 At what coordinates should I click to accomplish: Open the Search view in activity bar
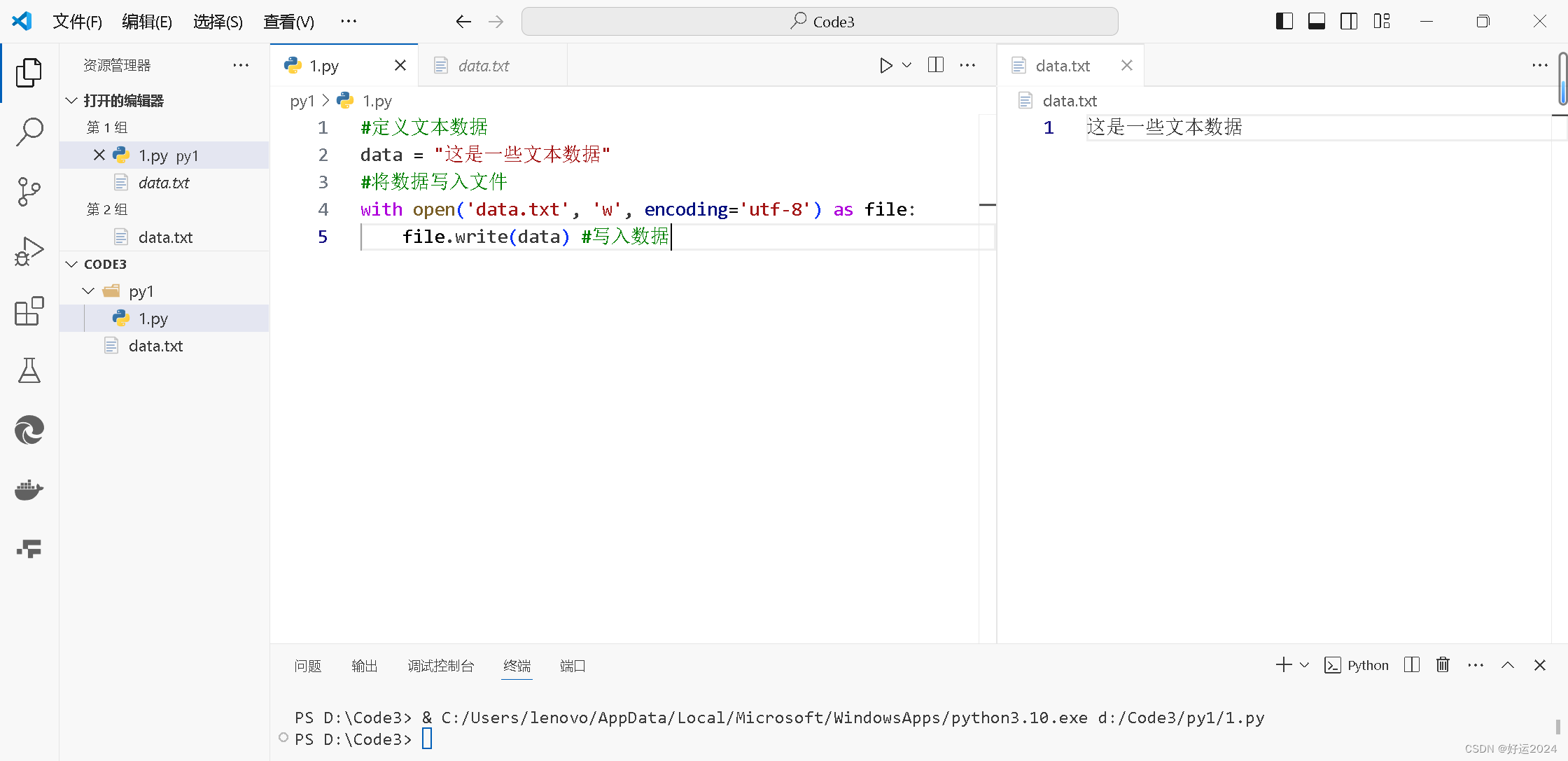pos(29,131)
